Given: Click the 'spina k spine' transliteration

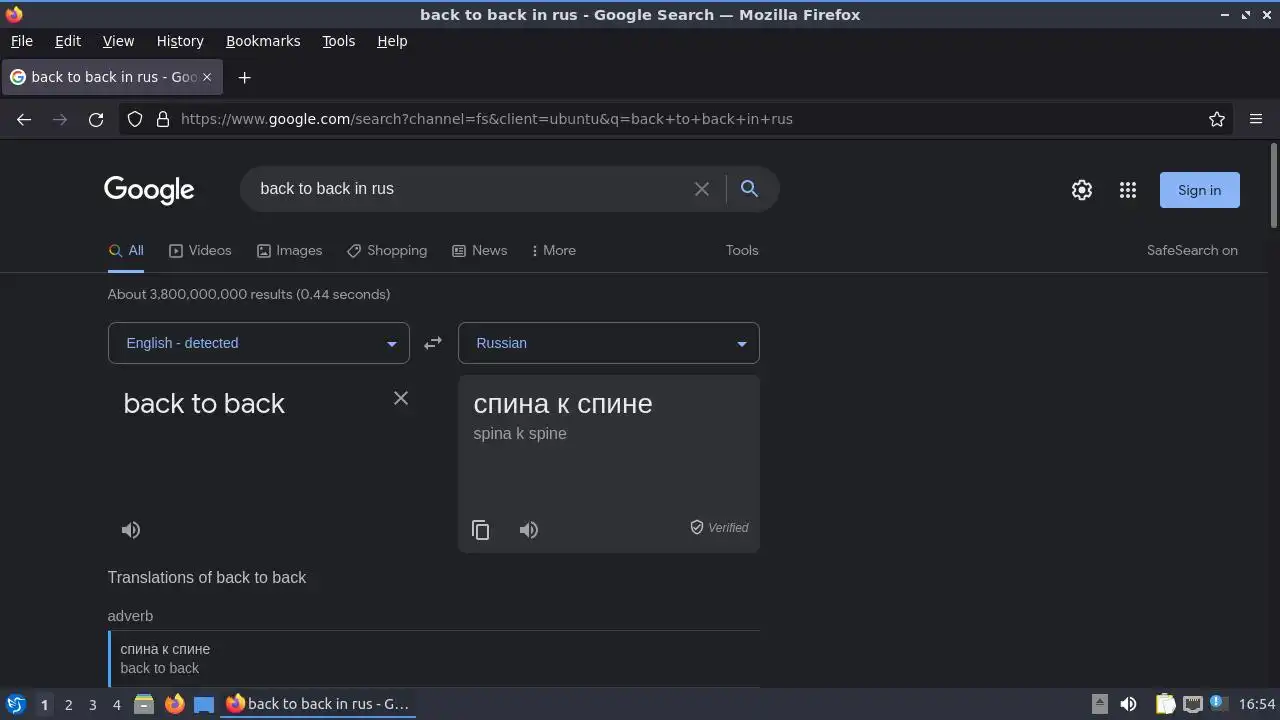Looking at the screenshot, I should click(520, 434).
